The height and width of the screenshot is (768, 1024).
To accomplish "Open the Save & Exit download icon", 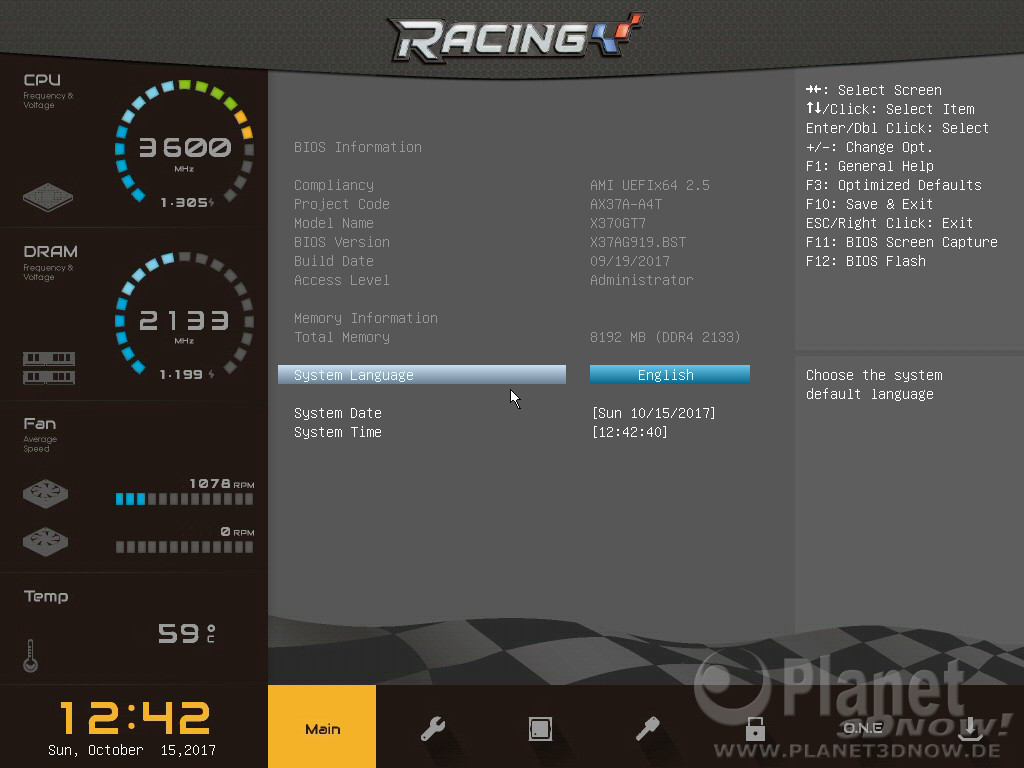I will click(970, 729).
